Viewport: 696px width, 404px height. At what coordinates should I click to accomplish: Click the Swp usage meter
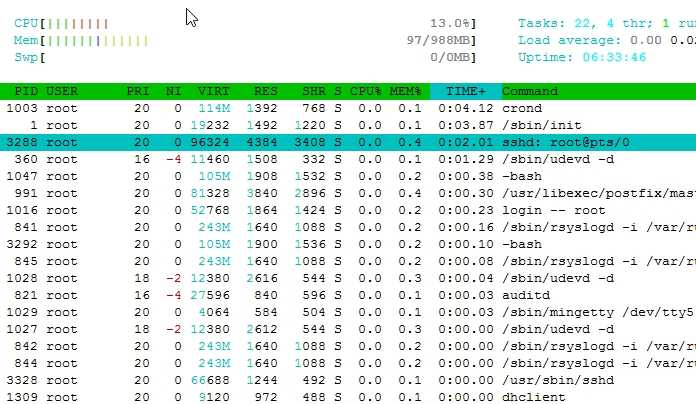[245, 58]
